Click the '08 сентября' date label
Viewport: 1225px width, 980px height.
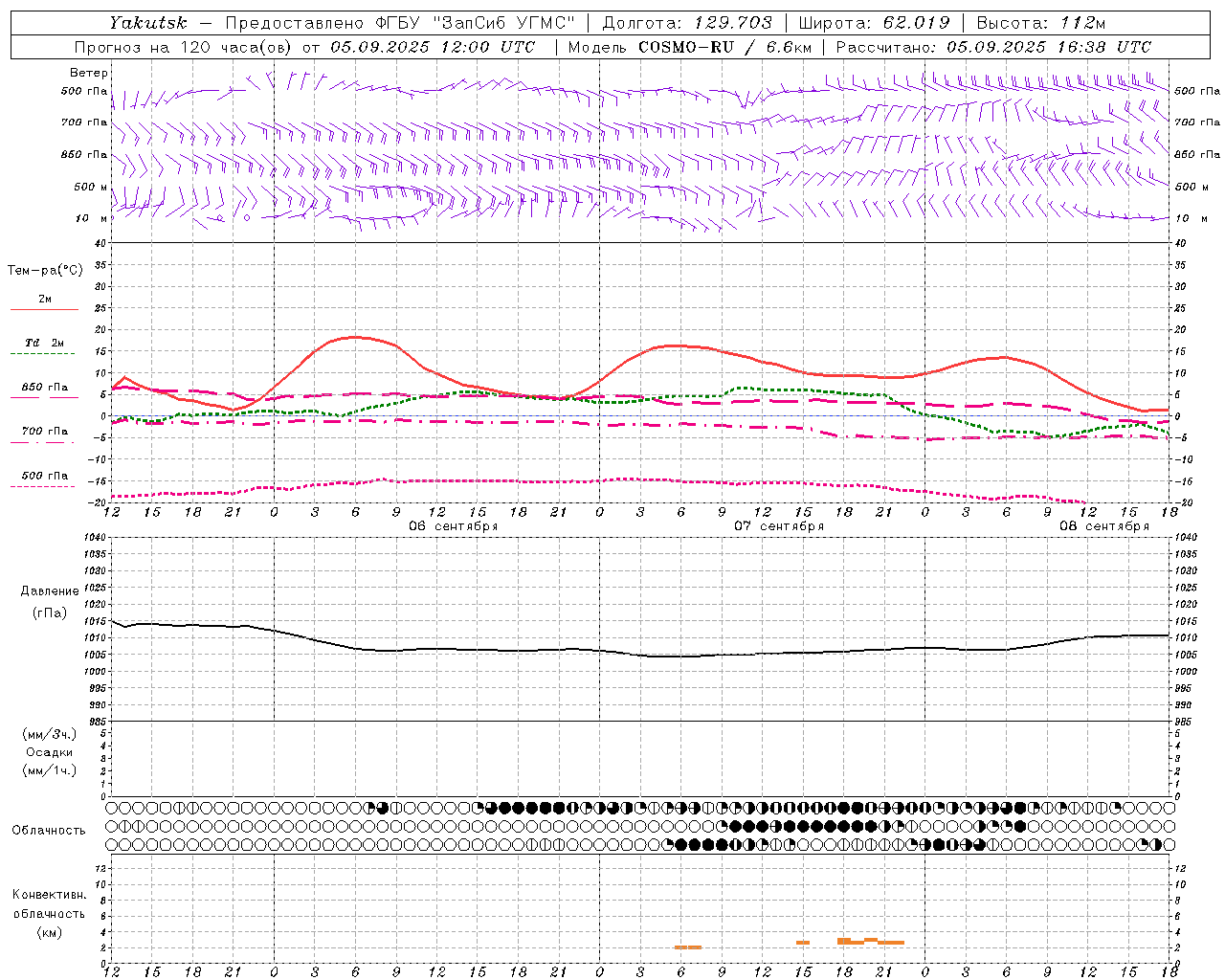point(1104,526)
